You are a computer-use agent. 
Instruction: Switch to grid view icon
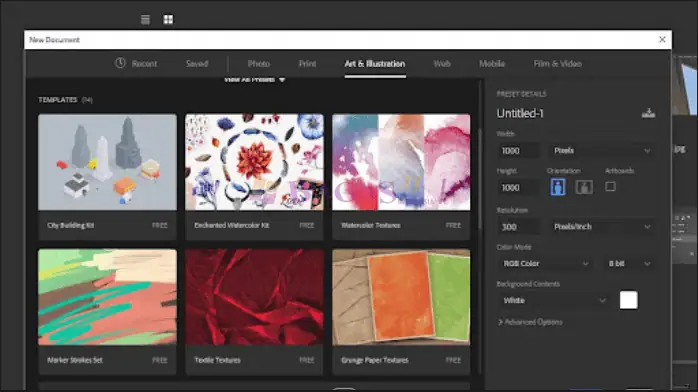[x=168, y=20]
